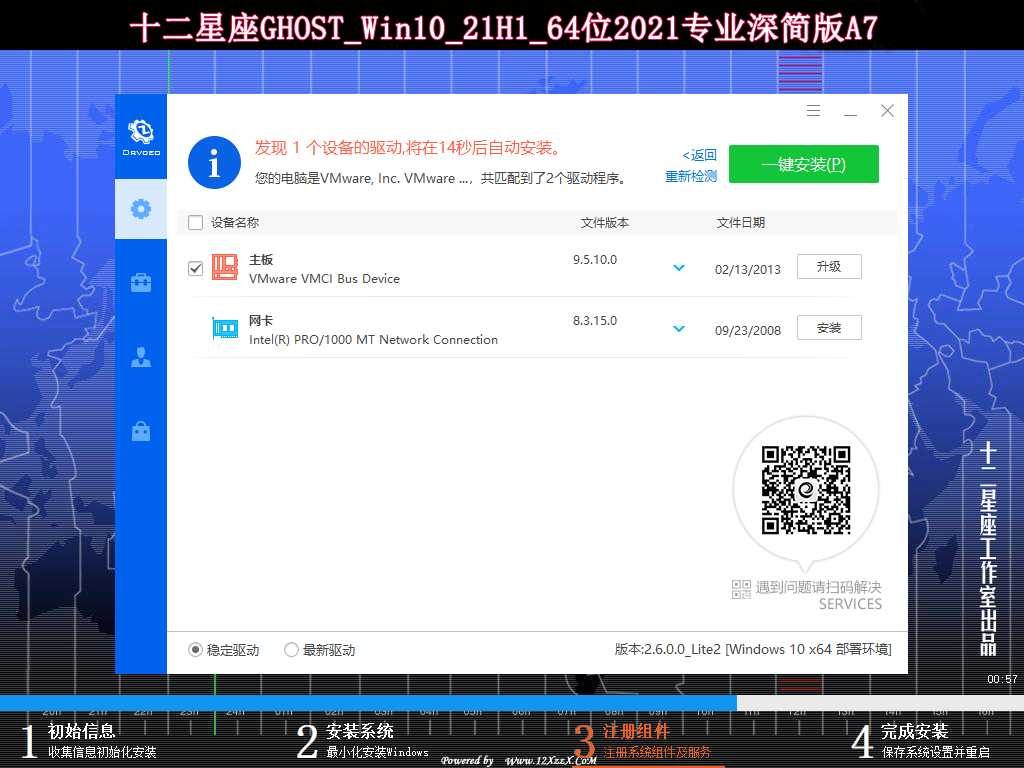Open the gear driver section in sidebar

click(x=141, y=209)
